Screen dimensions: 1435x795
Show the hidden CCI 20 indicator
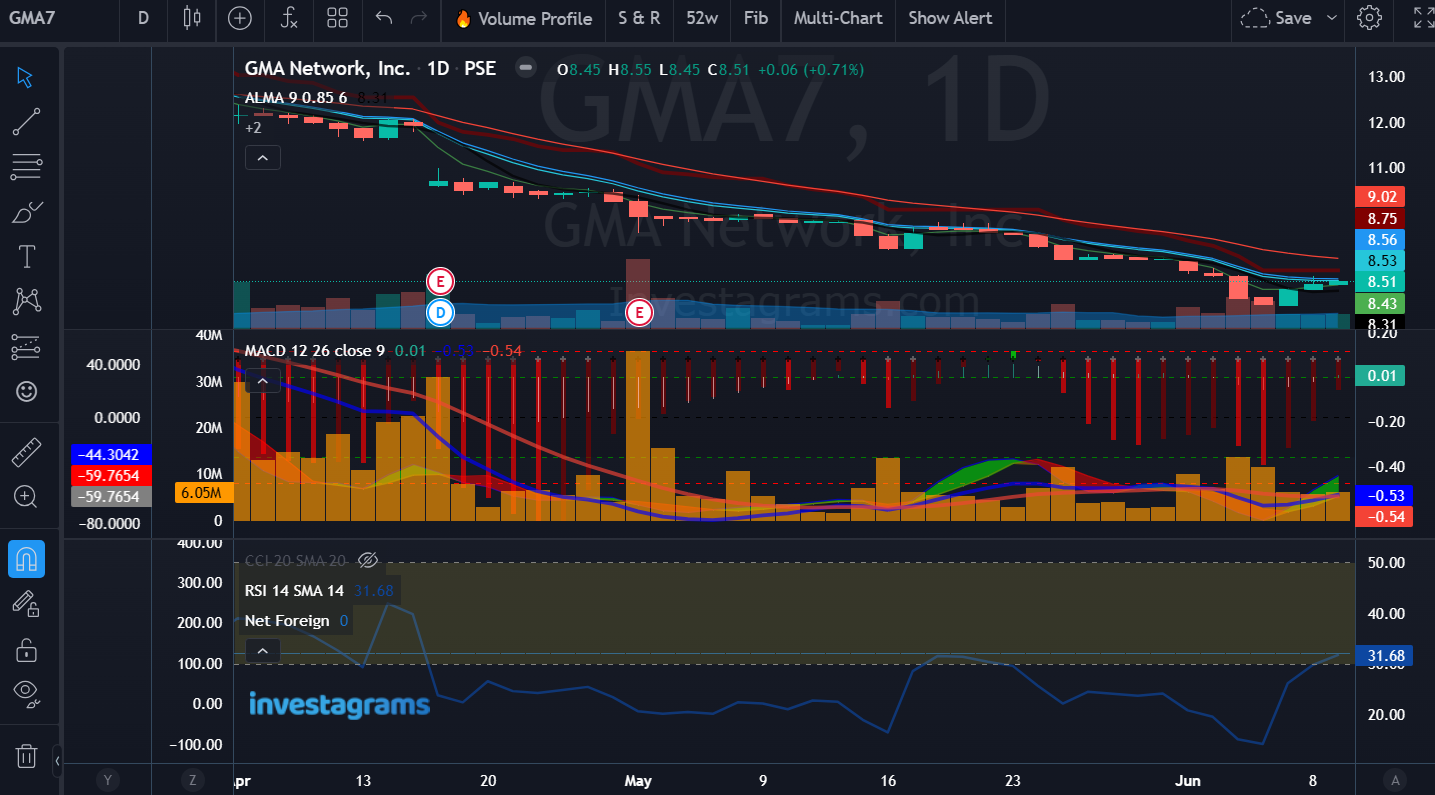point(367,560)
